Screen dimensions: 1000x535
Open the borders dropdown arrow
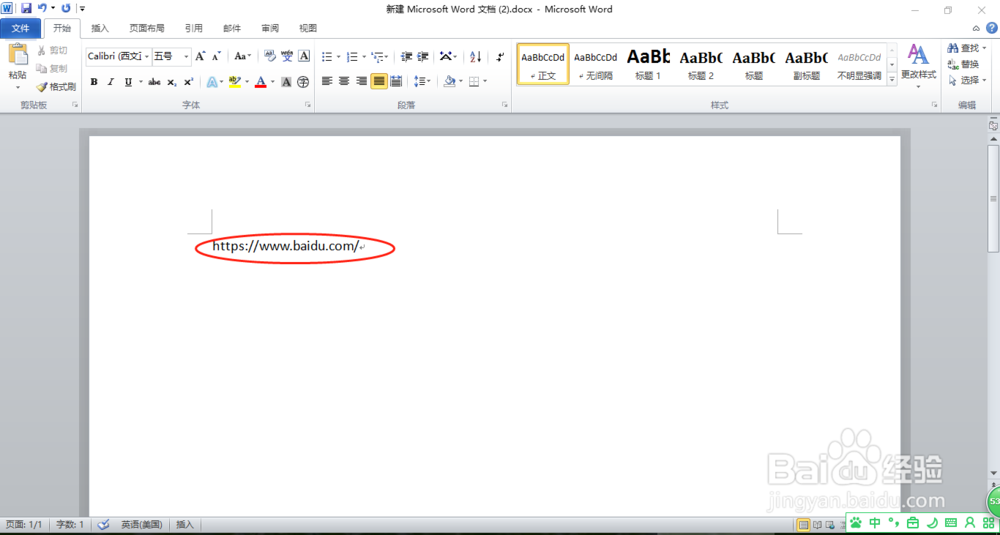(485, 81)
